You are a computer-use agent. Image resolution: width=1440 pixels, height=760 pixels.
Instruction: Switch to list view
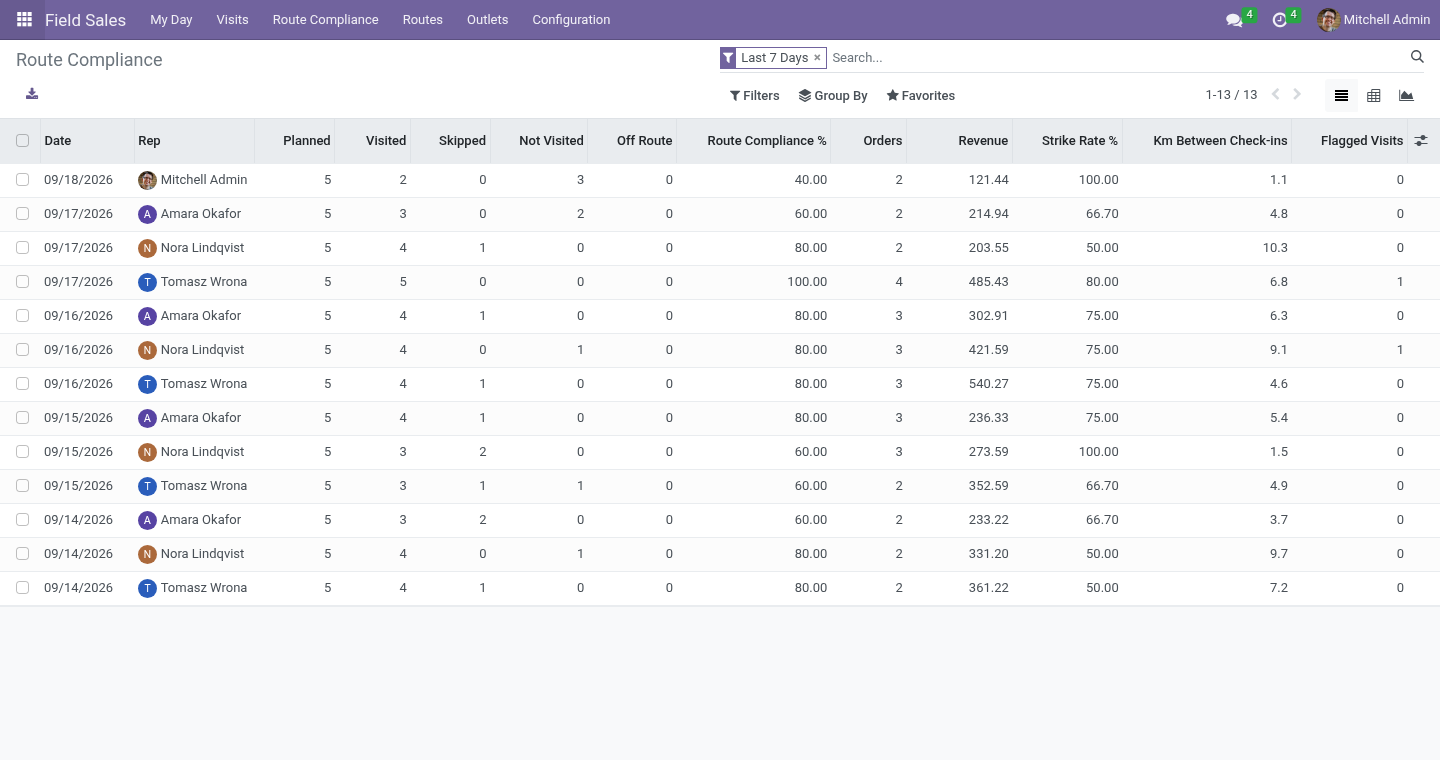1342,96
